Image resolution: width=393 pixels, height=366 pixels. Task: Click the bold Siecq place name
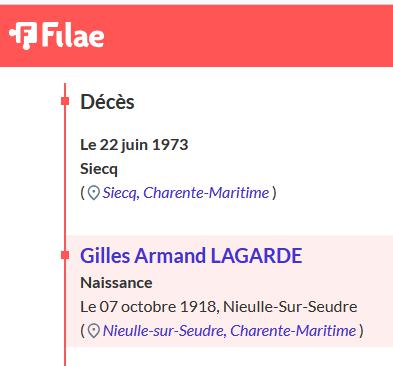(99, 169)
